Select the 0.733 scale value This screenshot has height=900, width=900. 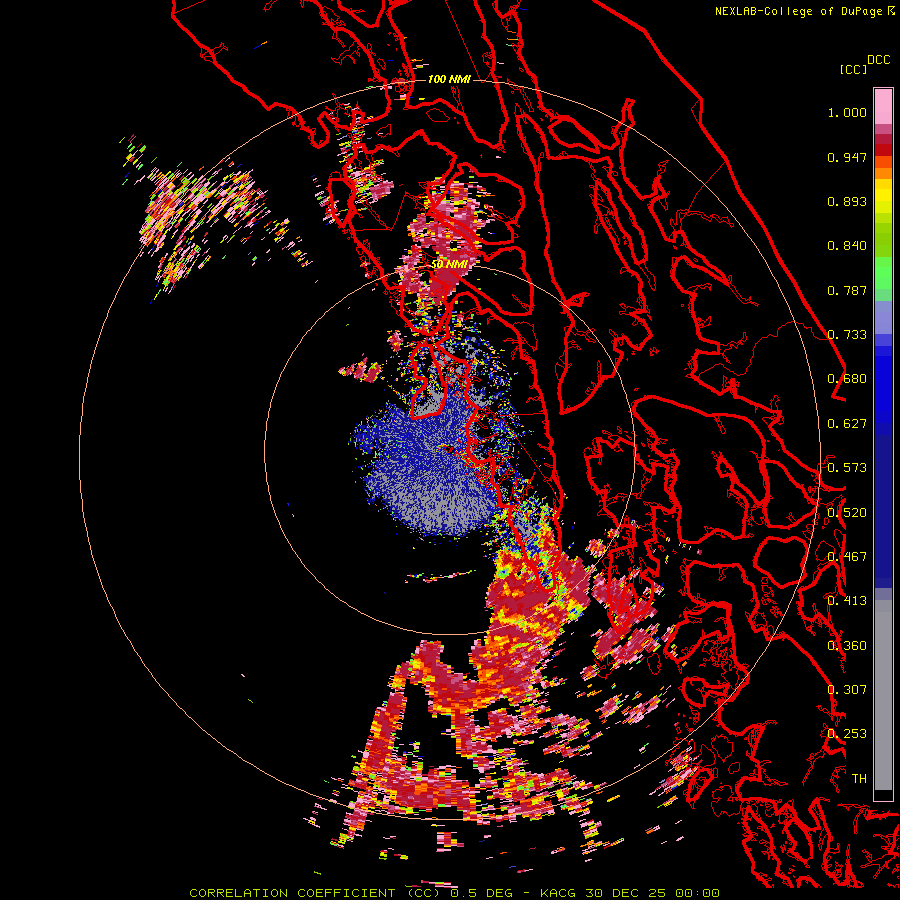847,335
